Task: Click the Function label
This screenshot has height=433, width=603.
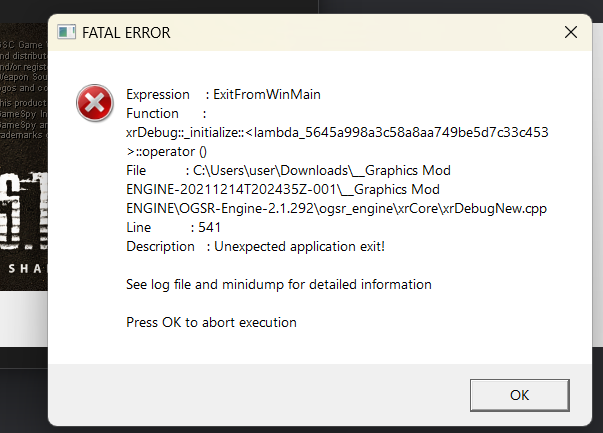Action: click(x=153, y=113)
